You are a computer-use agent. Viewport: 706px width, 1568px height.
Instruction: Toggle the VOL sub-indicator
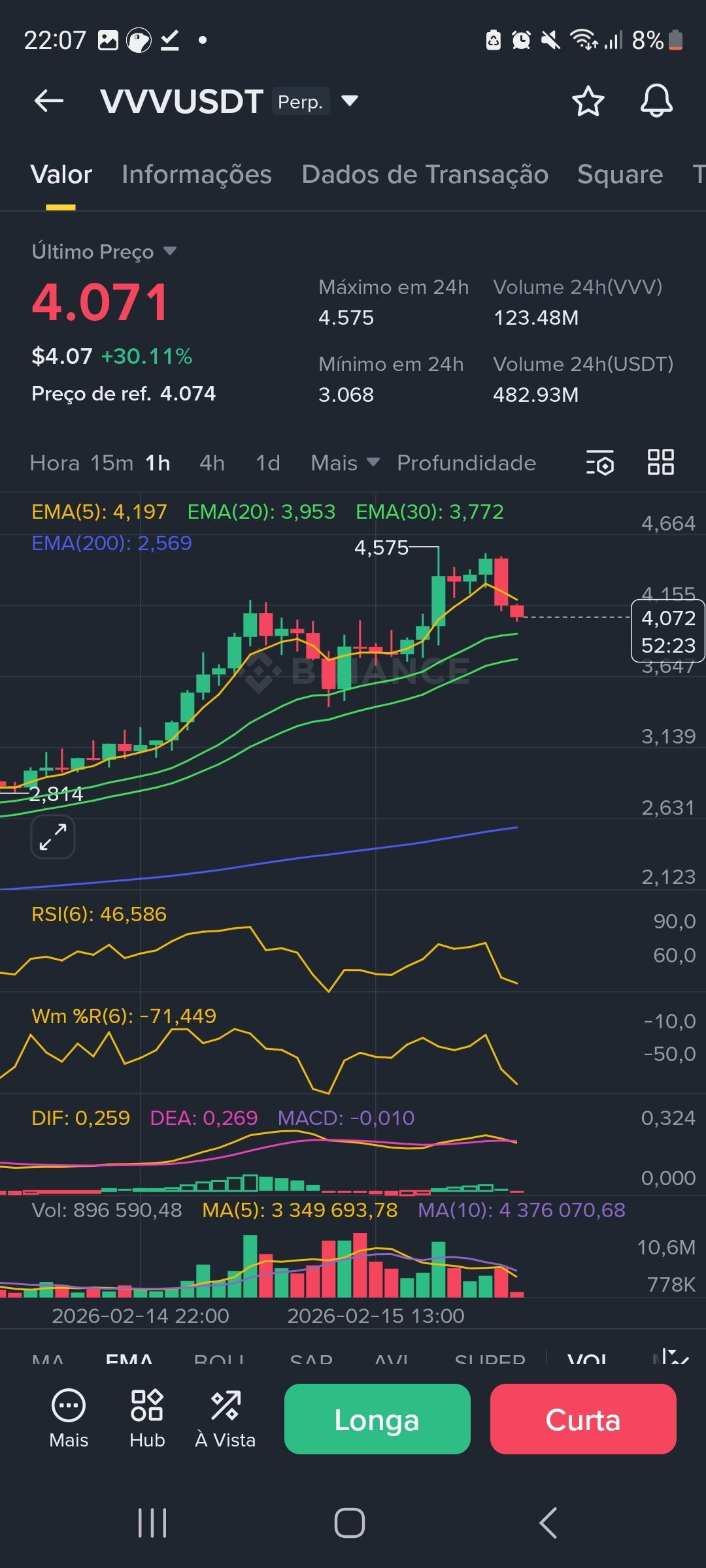click(x=587, y=1360)
